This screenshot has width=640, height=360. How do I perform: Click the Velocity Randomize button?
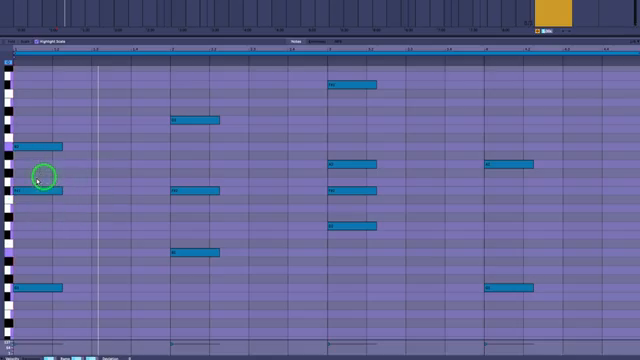[x=31, y=358]
